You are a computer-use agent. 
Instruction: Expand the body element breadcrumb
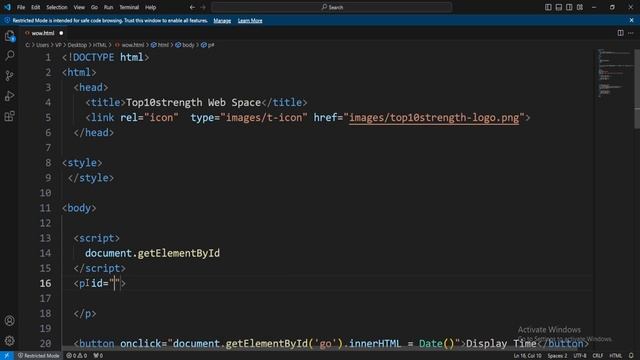click(185, 45)
